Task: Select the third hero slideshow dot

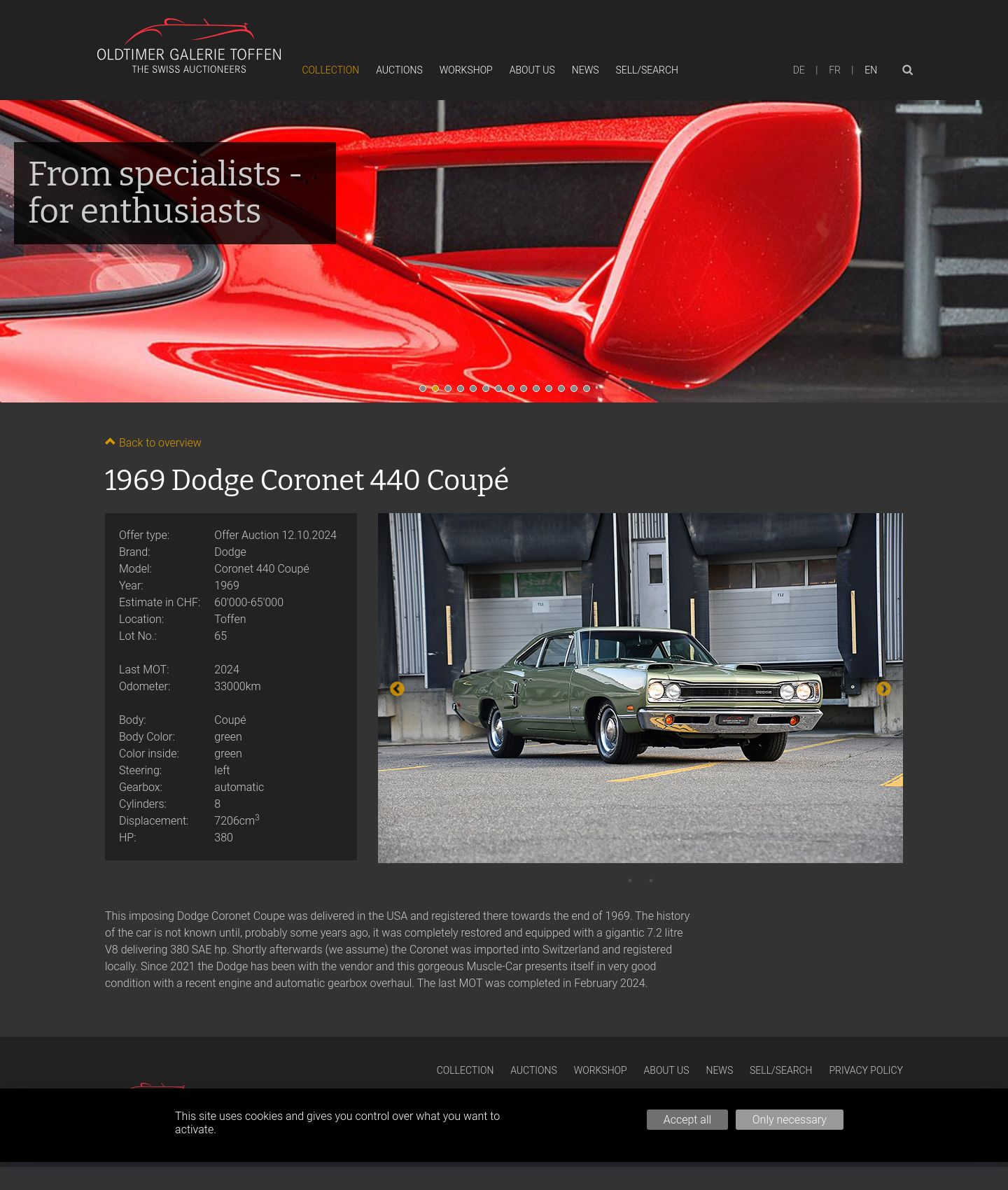Action: pos(448,388)
